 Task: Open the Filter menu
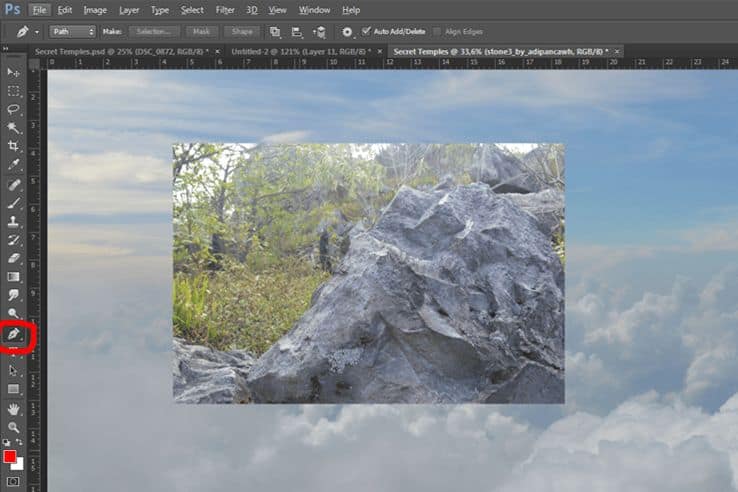coord(225,10)
